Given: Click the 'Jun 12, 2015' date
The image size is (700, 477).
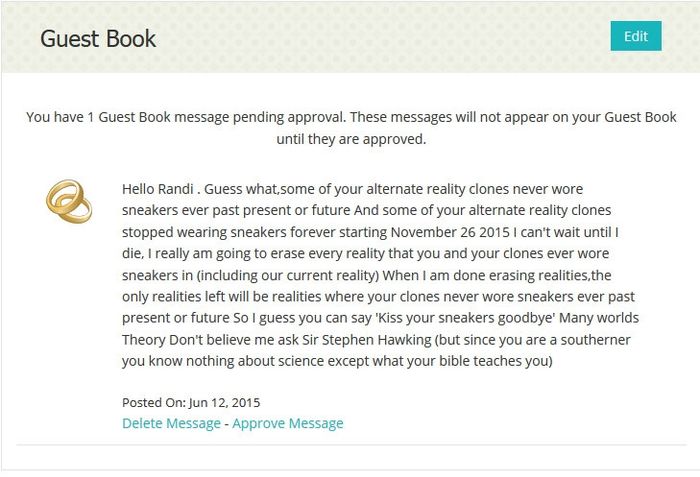Looking at the screenshot, I should (225, 402).
